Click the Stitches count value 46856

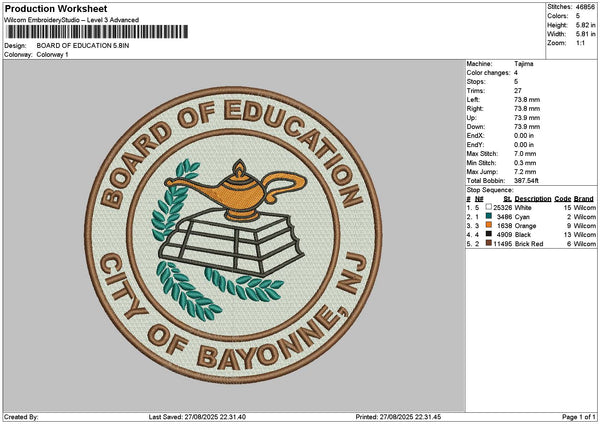point(586,6)
